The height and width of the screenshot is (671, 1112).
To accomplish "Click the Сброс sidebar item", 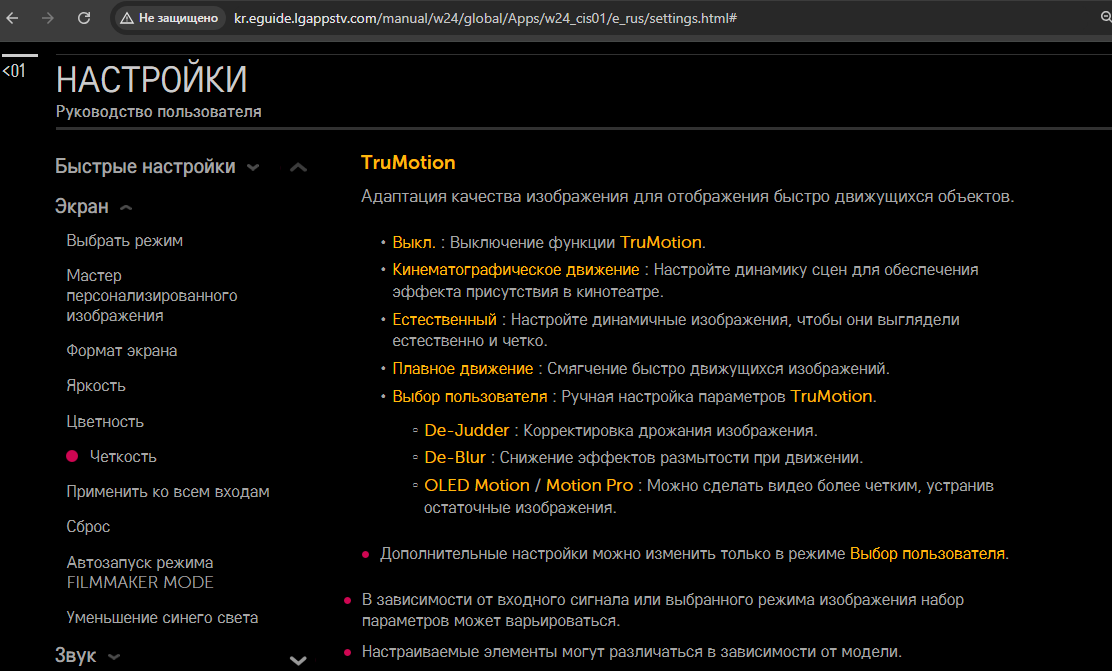I will [x=88, y=527].
